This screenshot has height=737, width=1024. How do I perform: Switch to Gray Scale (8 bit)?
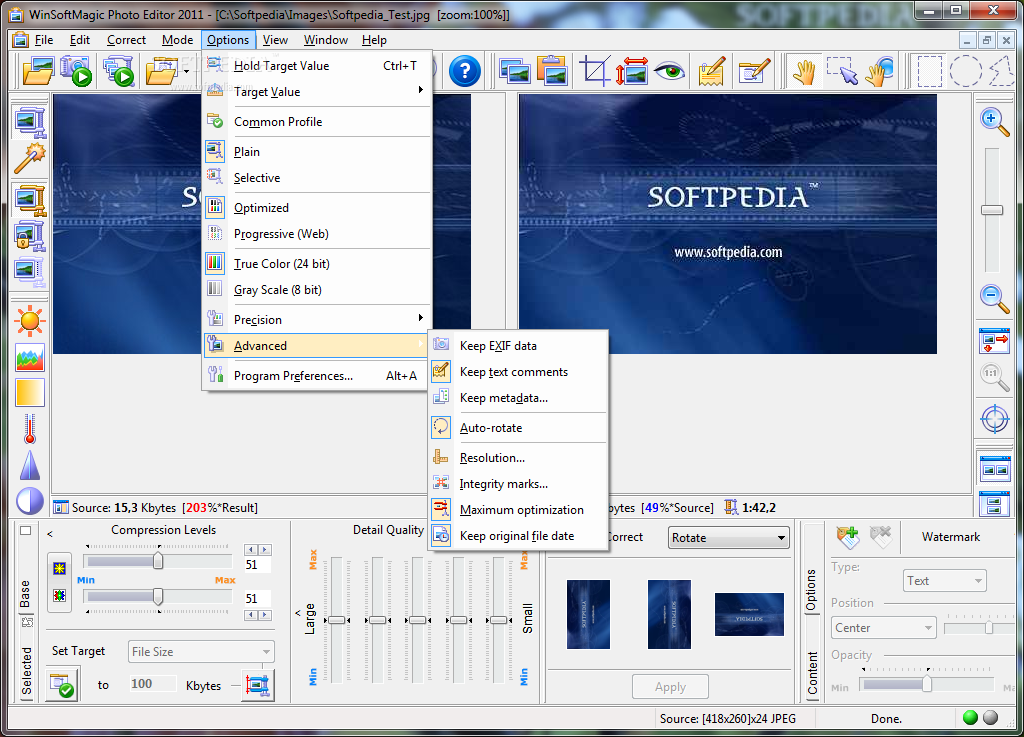coord(316,290)
